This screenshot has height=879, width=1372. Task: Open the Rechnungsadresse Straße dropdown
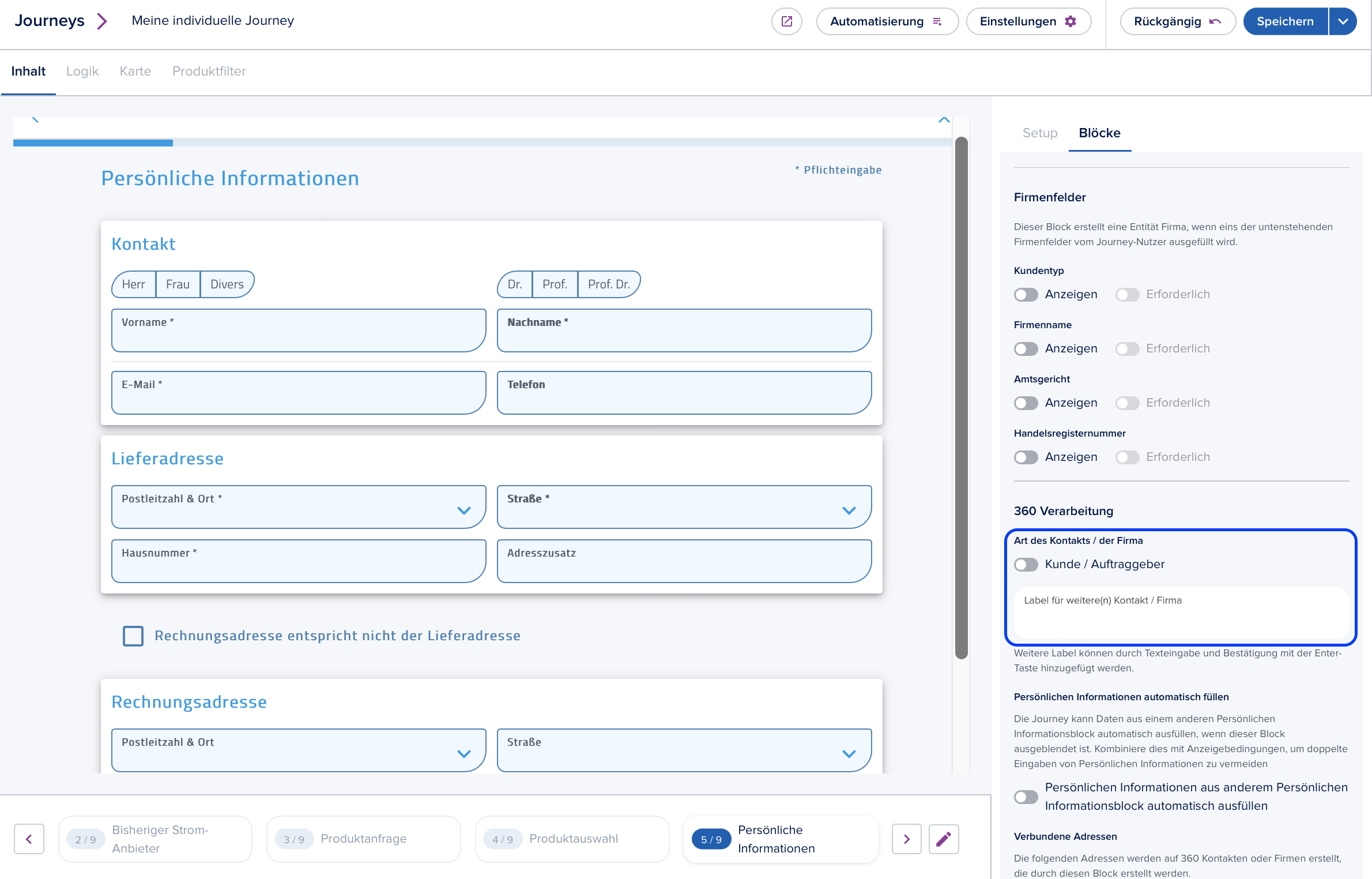684,750
